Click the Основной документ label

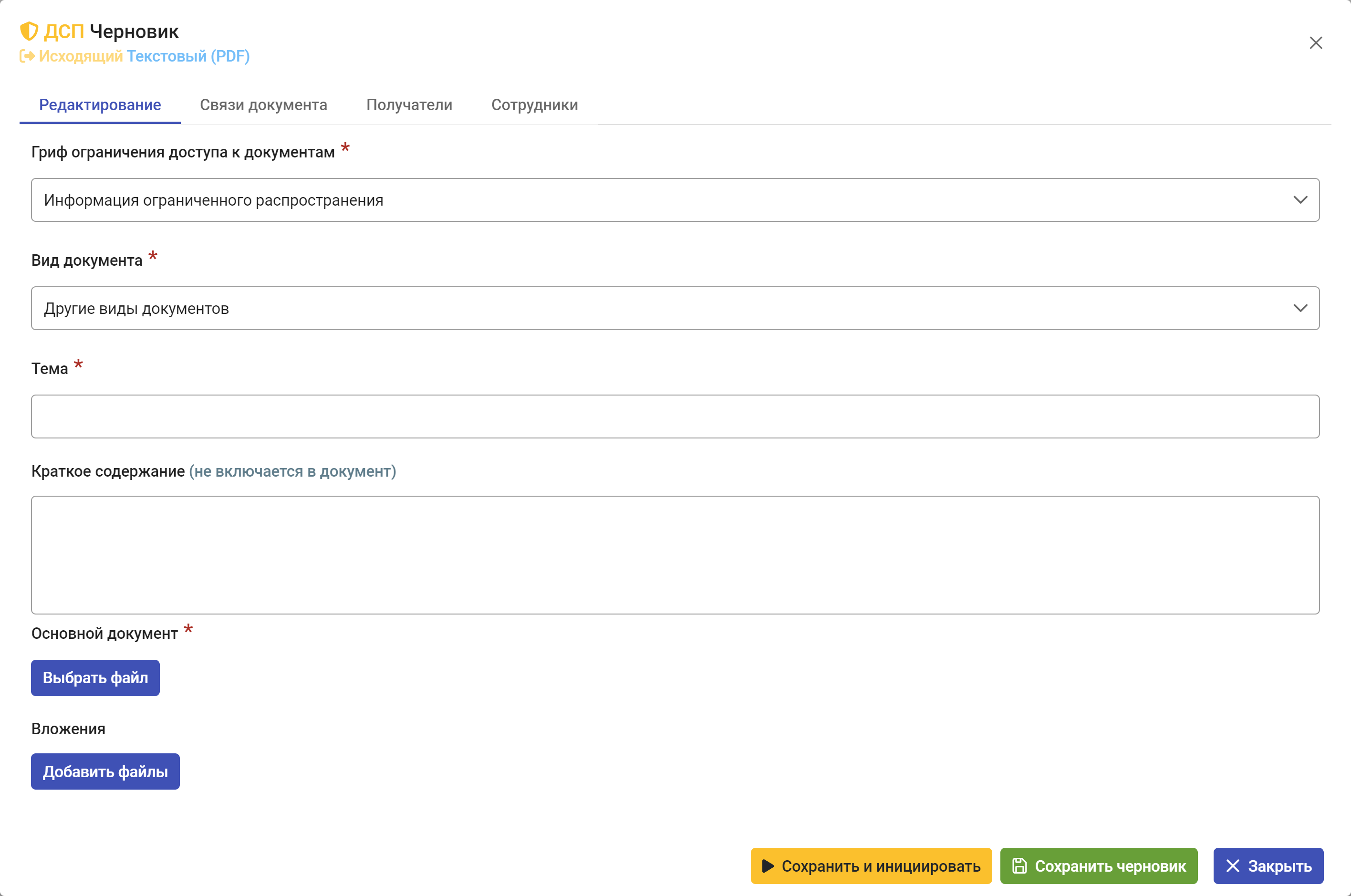coord(104,633)
